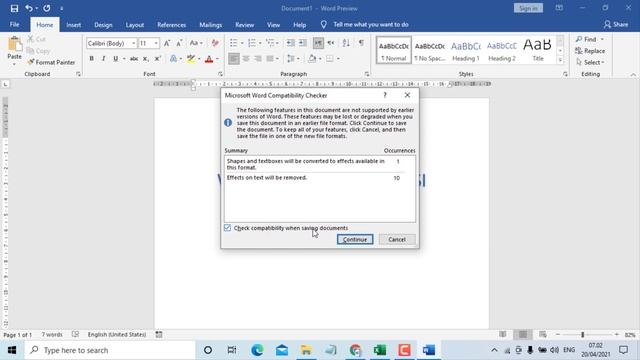This screenshot has height=360, width=640.
Task: Open Font dialog launcher
Action: [220, 74]
